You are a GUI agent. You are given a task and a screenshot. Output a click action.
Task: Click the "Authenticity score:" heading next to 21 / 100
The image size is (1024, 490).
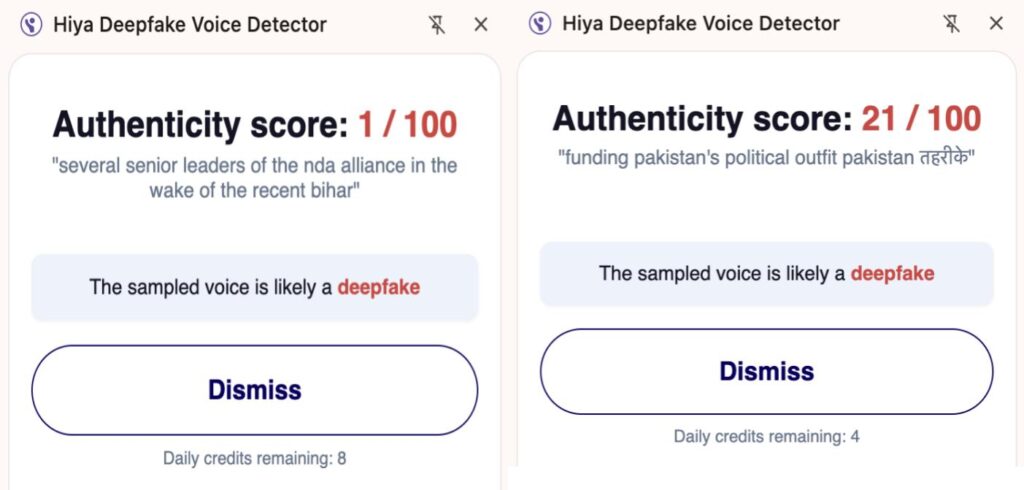[702, 119]
